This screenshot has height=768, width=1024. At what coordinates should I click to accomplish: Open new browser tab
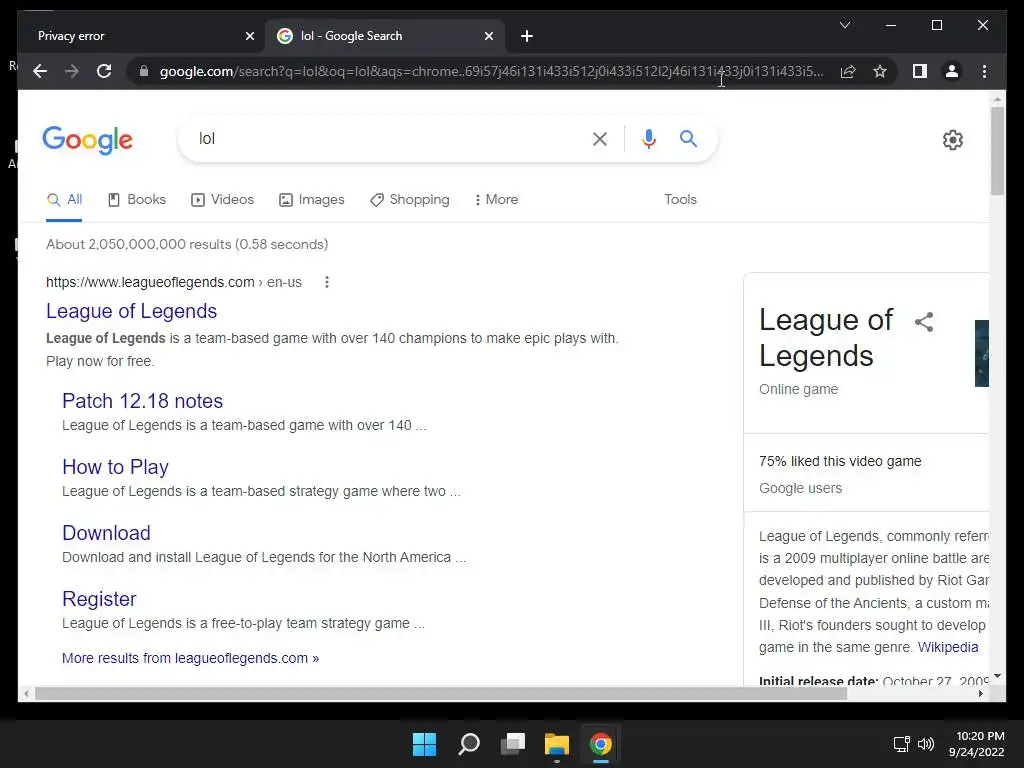coord(526,36)
